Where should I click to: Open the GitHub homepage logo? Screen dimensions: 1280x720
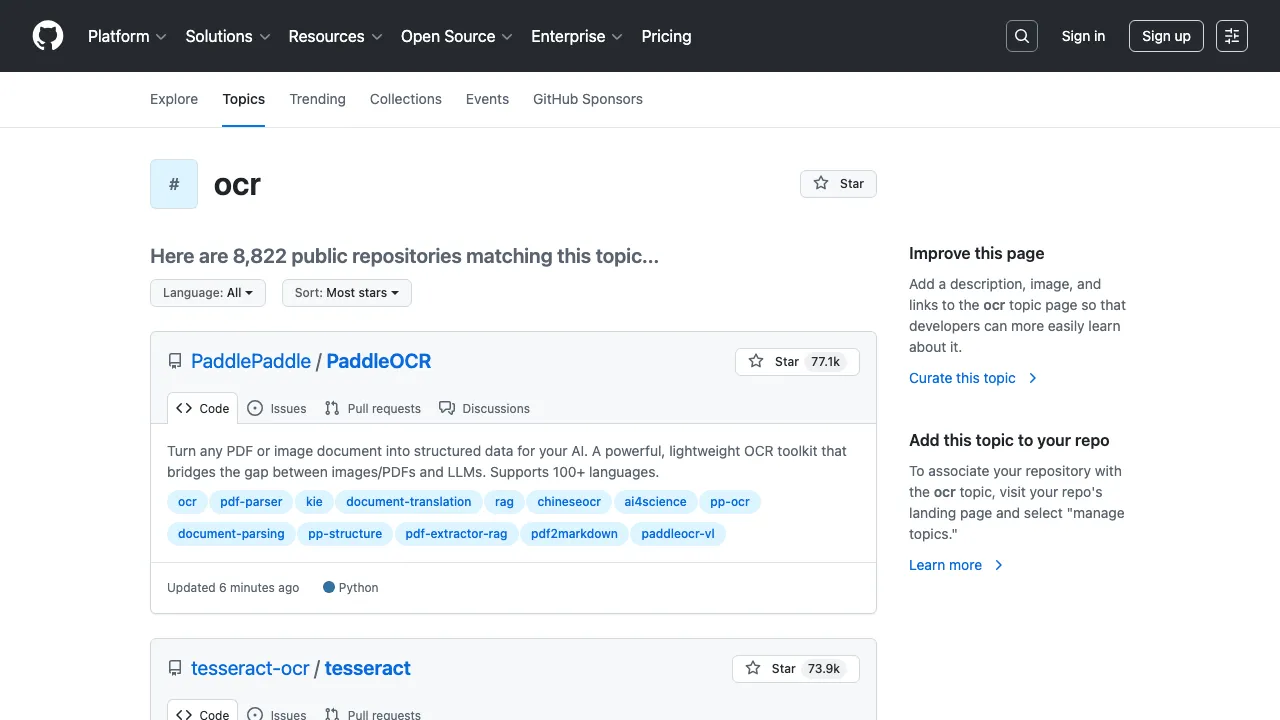pos(48,36)
